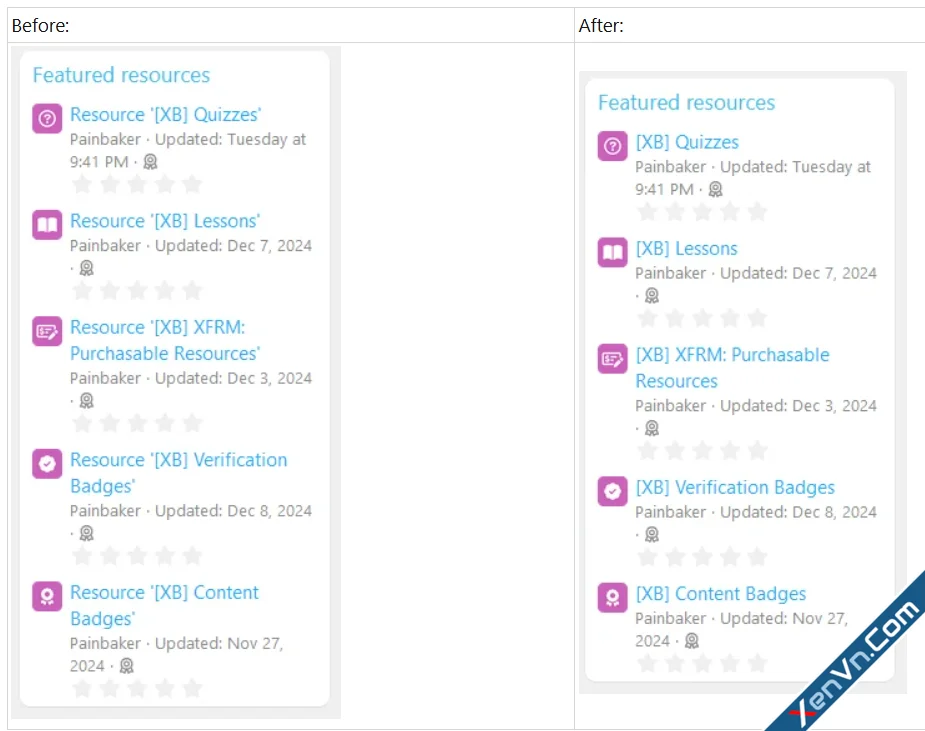The height and width of the screenshot is (731, 925).
Task: Click the Lessons book icon in Before panel
Action: [x=47, y=225]
